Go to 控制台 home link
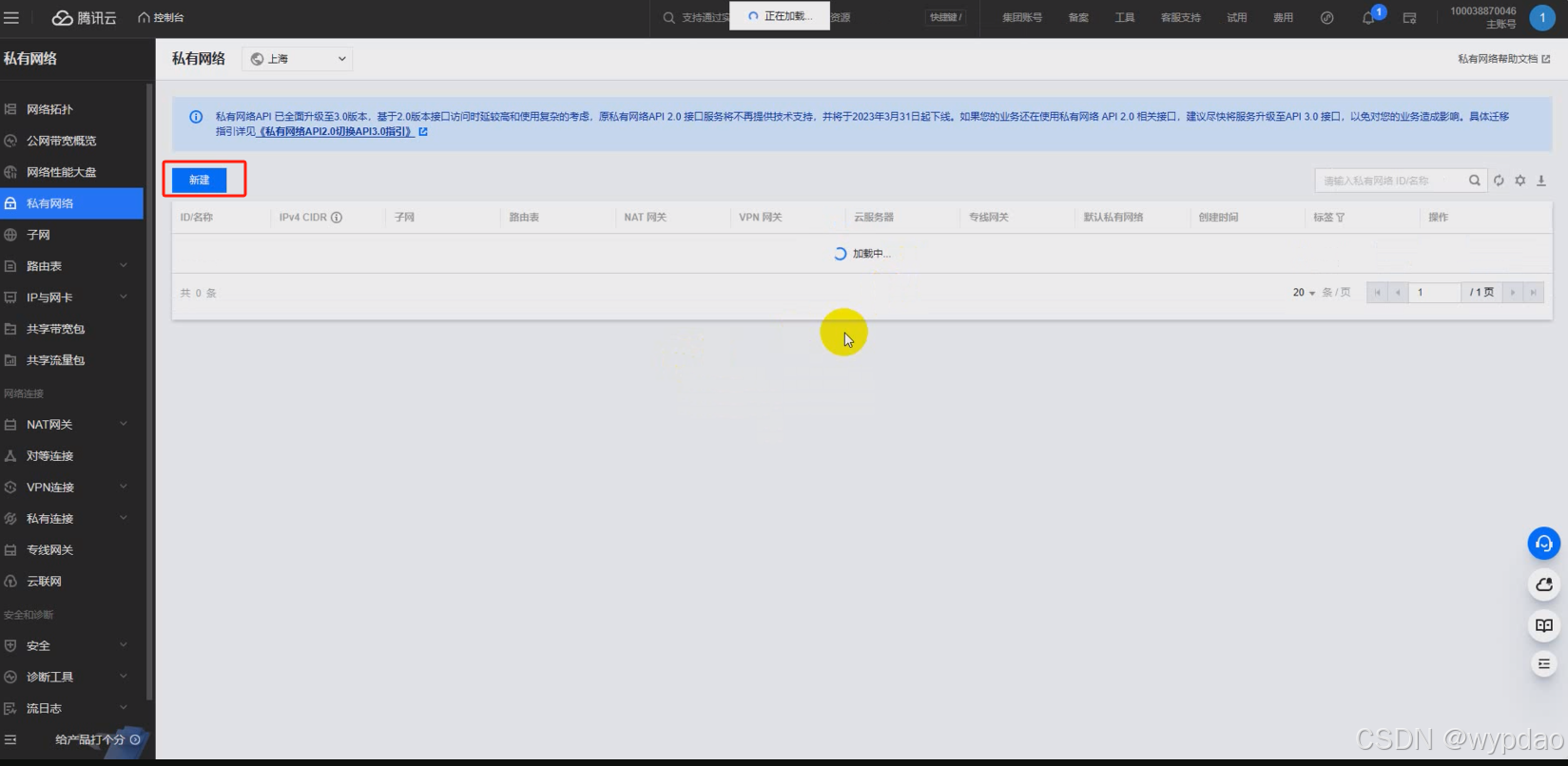 161,17
